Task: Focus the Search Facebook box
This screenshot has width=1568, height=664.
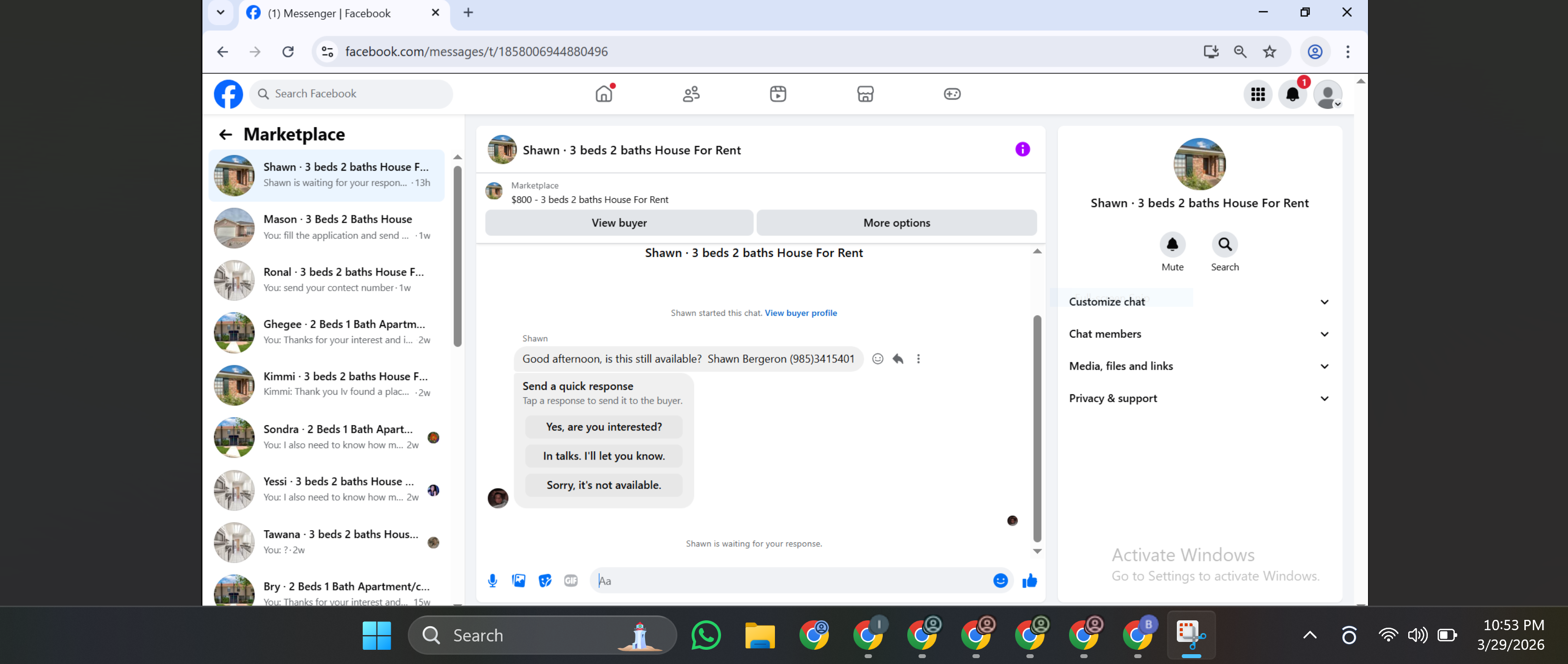Action: coord(351,94)
